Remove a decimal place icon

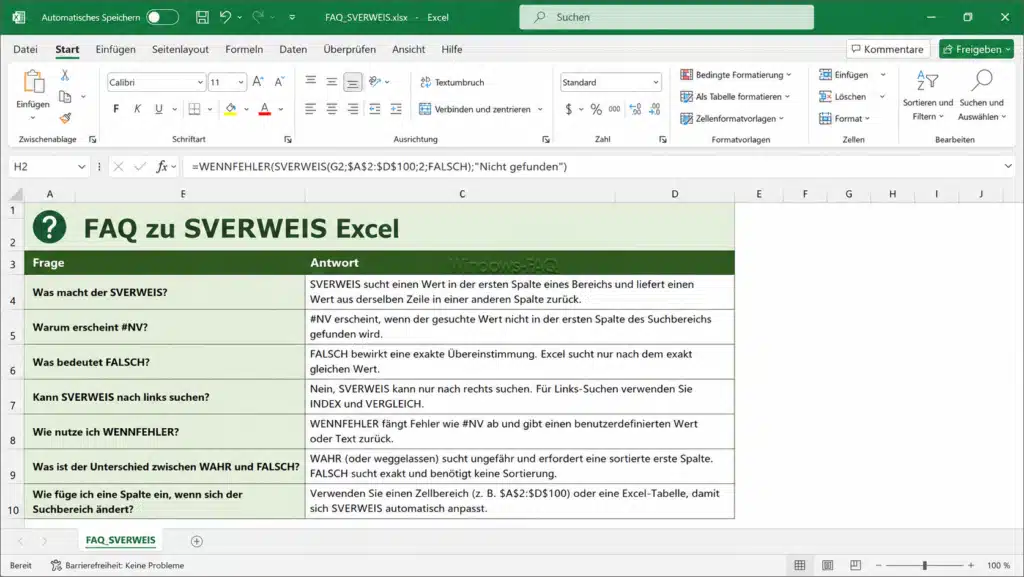(655, 109)
